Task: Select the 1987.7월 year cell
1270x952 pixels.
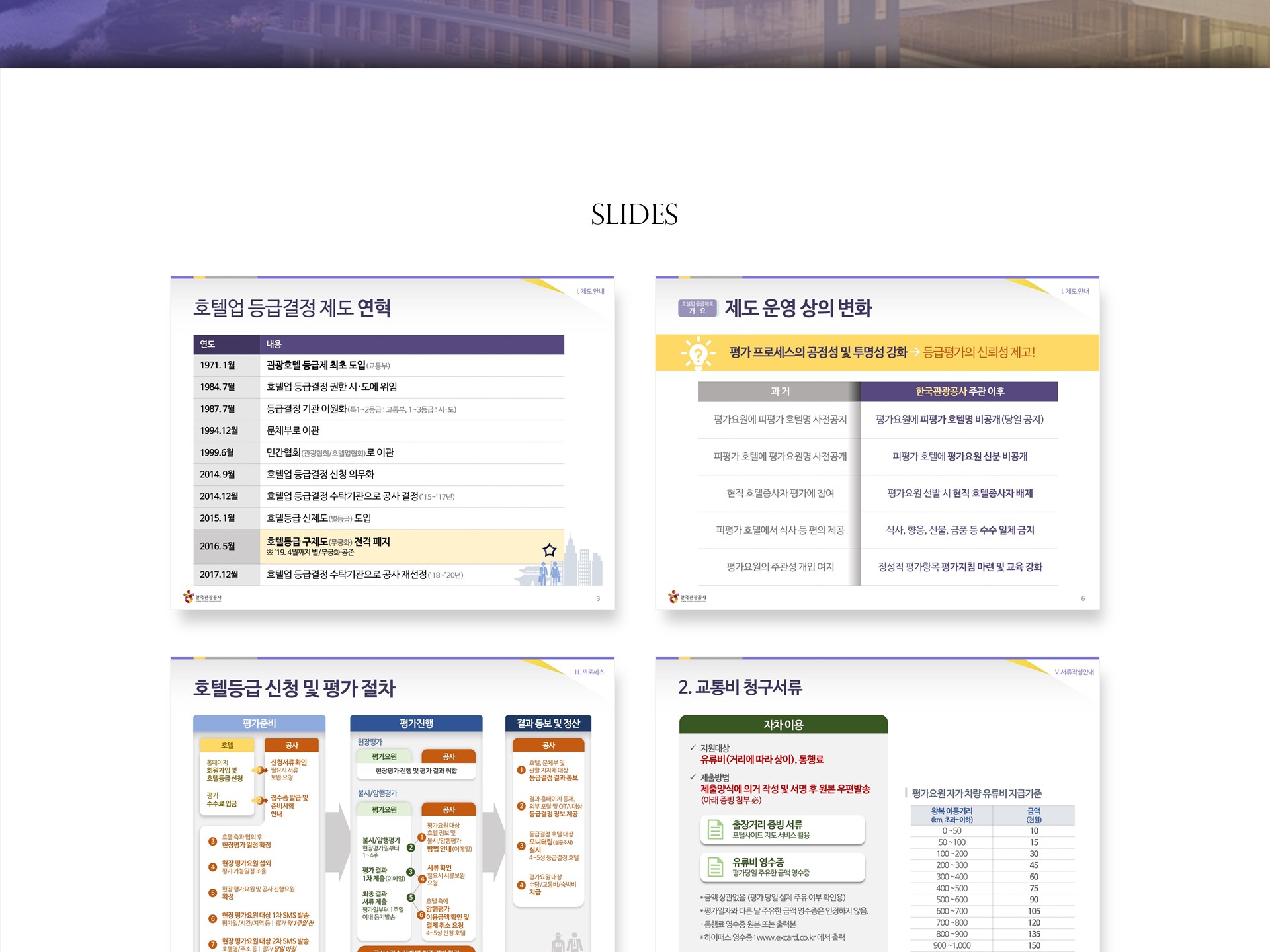Action: [226, 409]
